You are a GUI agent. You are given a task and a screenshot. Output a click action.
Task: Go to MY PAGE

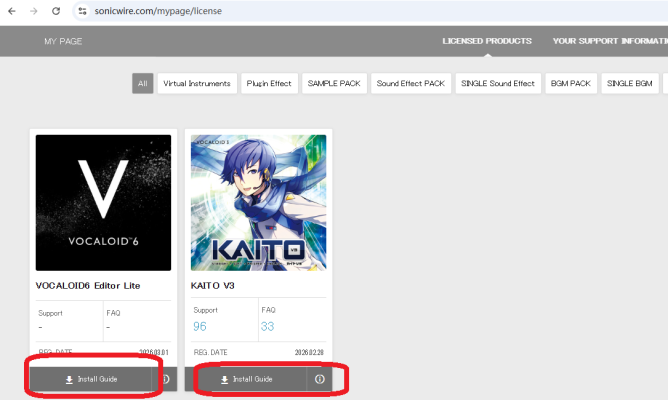point(63,41)
